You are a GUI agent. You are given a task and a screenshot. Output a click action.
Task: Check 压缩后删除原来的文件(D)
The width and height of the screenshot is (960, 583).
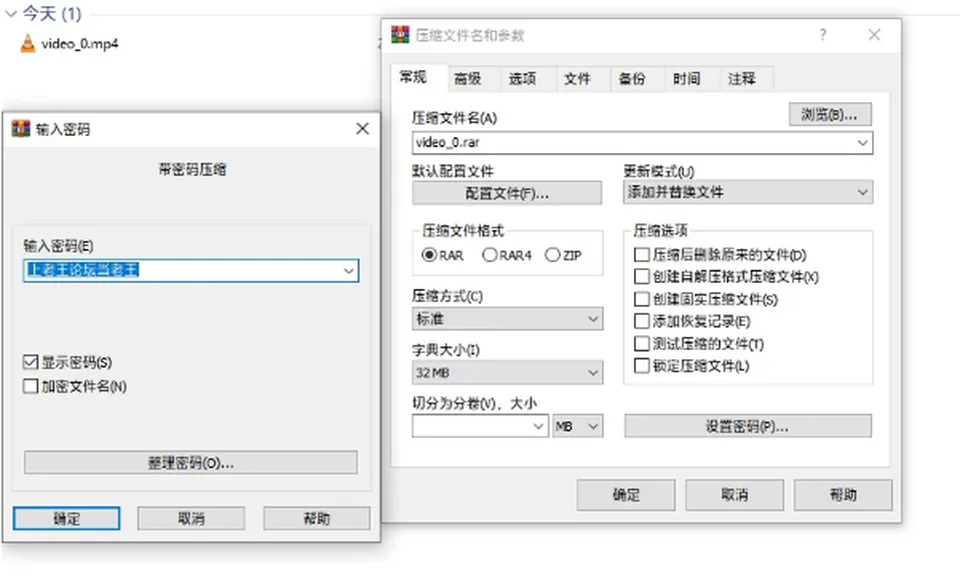click(x=642, y=255)
